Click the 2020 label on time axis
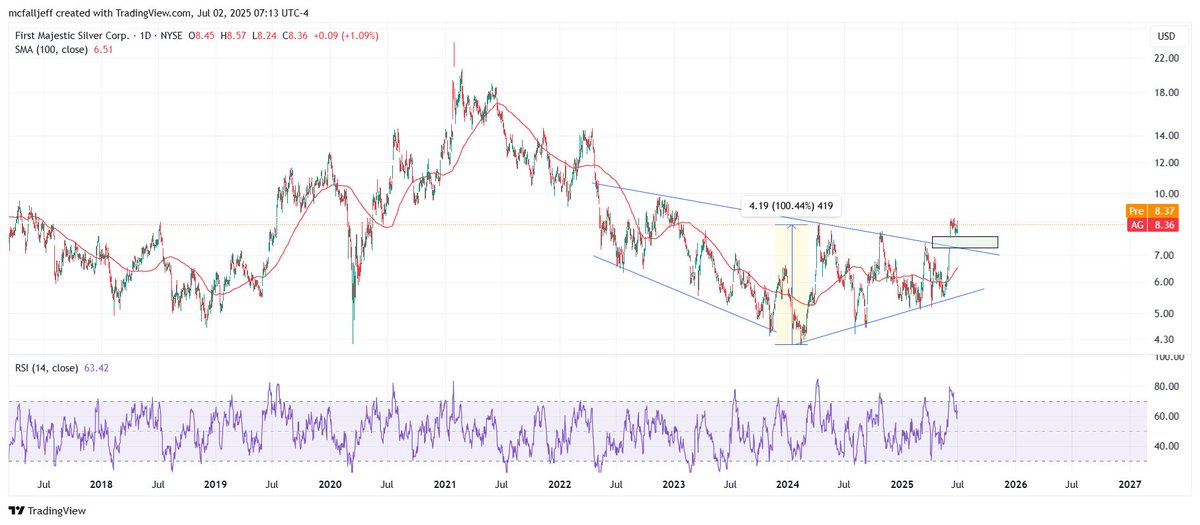This screenshot has height=525, width=1200. pyautogui.click(x=331, y=483)
